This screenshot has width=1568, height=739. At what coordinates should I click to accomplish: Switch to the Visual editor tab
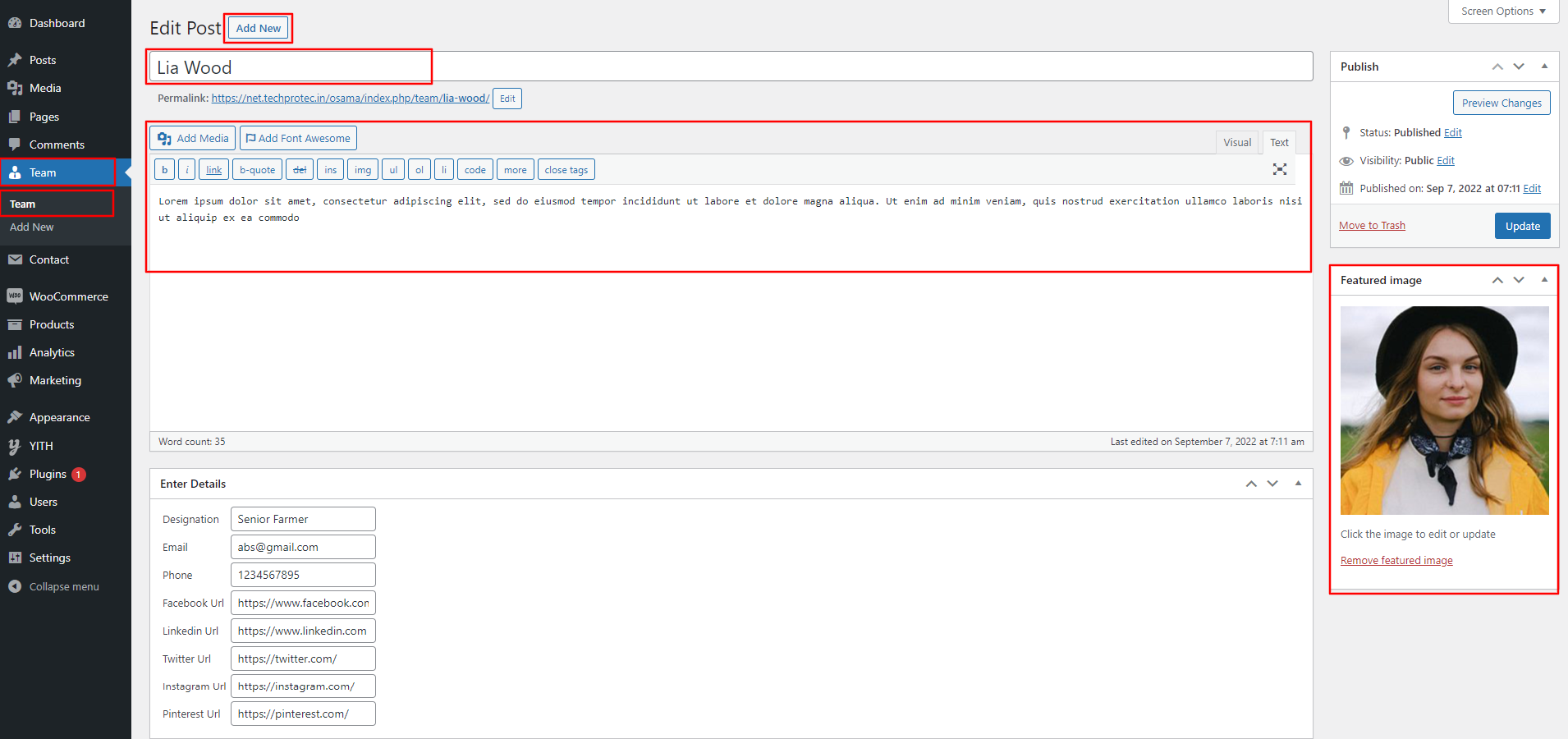click(1236, 142)
